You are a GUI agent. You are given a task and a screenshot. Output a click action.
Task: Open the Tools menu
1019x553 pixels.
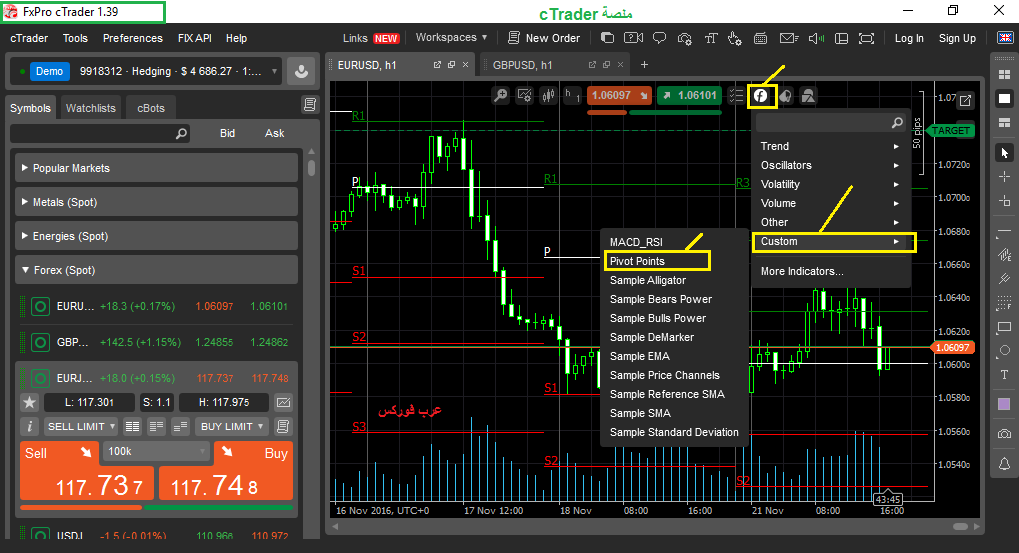(75, 38)
